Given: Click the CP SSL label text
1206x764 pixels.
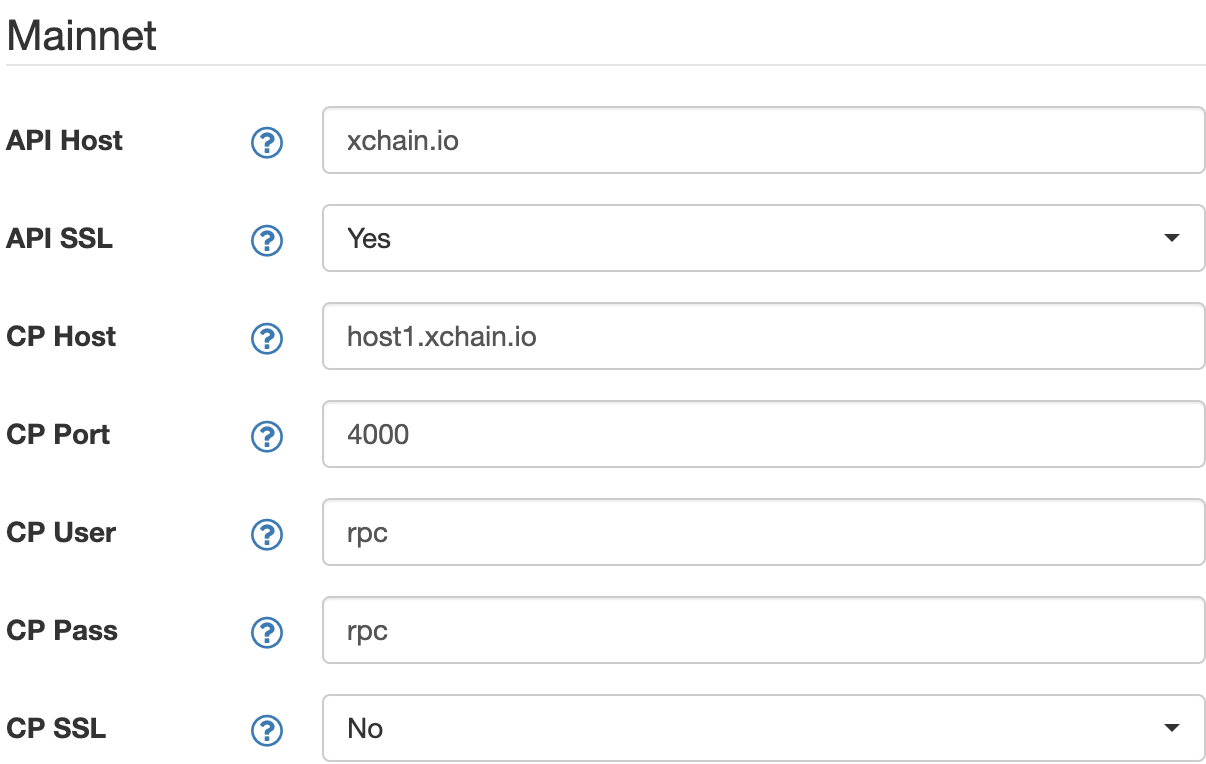Looking at the screenshot, I should pos(56,729).
